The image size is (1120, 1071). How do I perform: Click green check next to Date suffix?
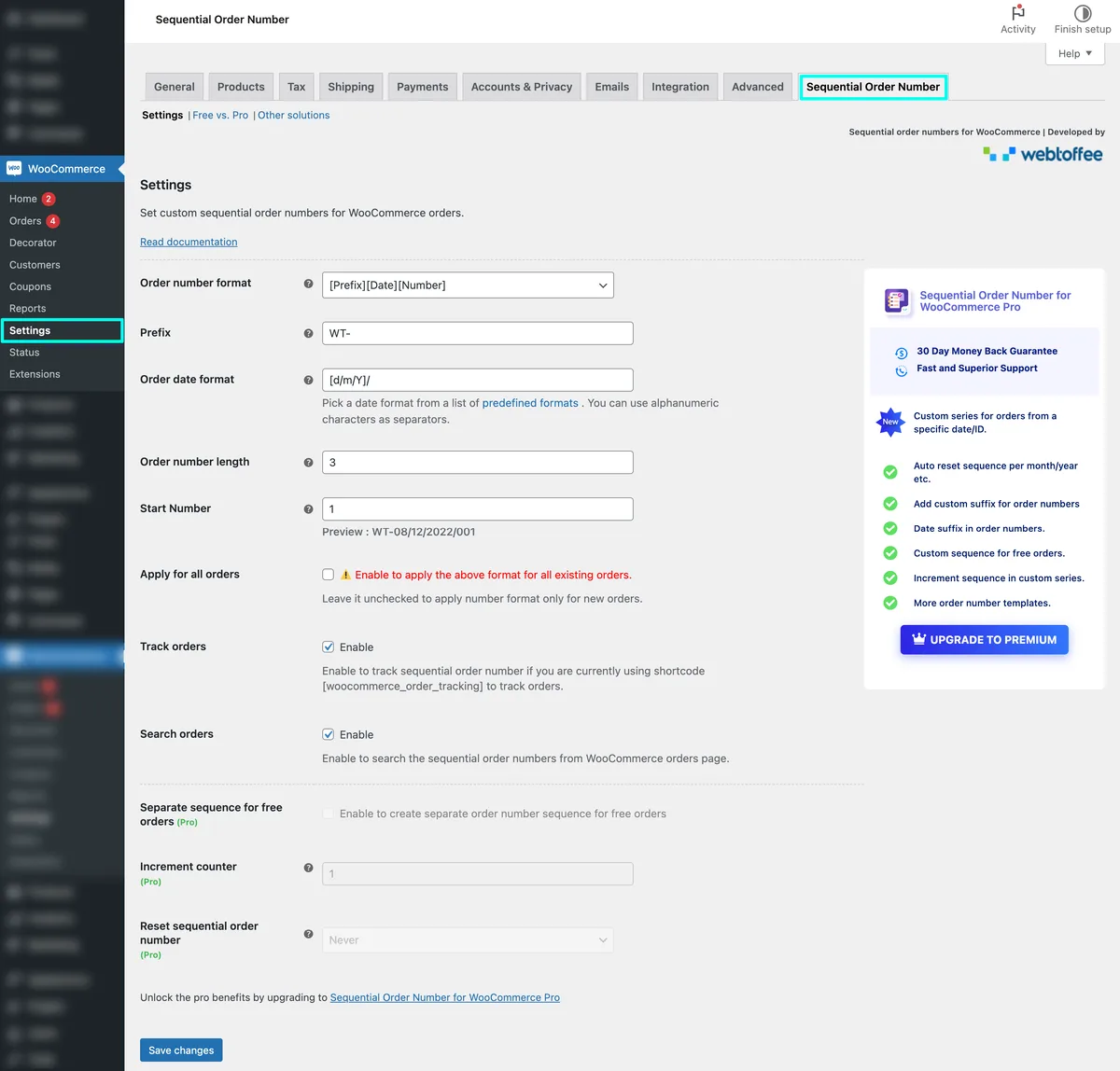point(890,528)
